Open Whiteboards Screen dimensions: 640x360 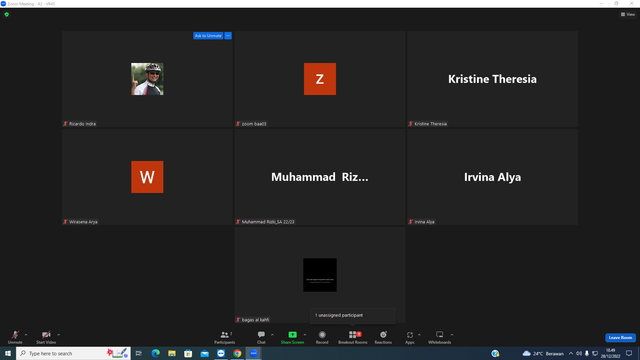[x=440, y=337]
